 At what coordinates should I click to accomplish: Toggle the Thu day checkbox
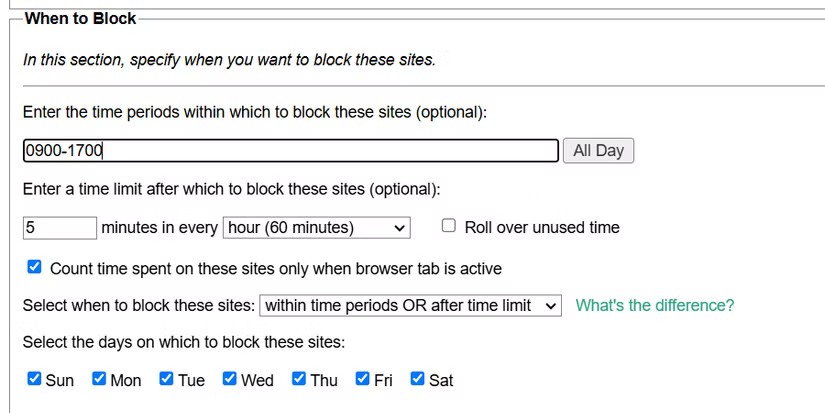click(299, 379)
